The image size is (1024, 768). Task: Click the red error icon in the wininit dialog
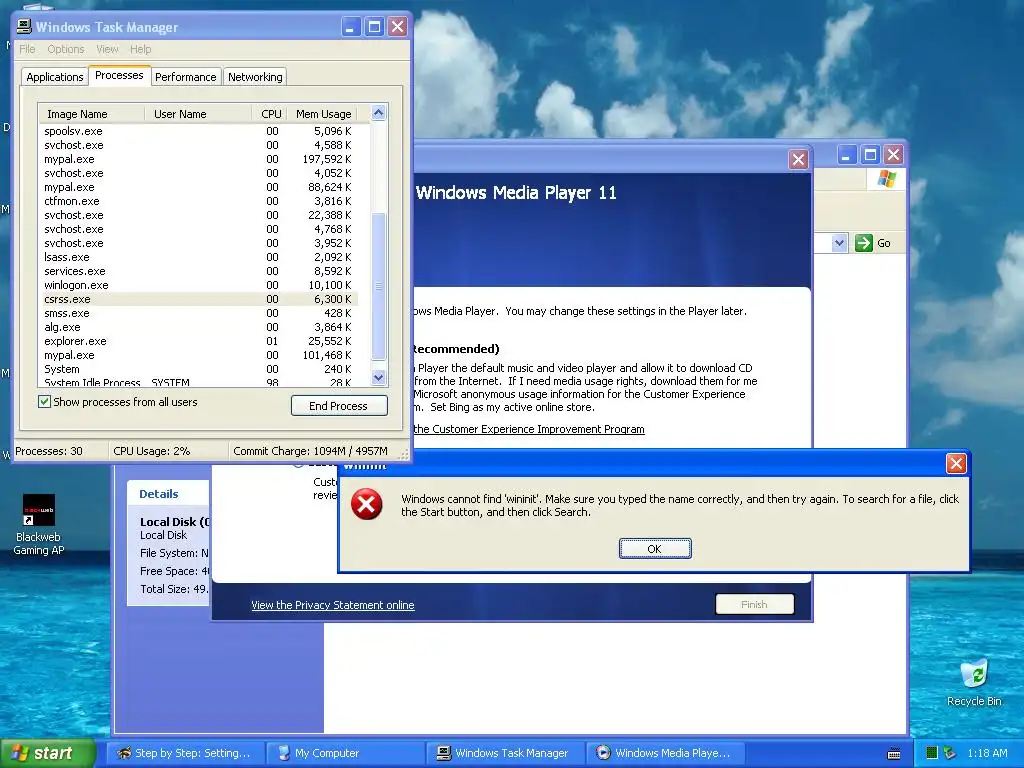click(366, 504)
